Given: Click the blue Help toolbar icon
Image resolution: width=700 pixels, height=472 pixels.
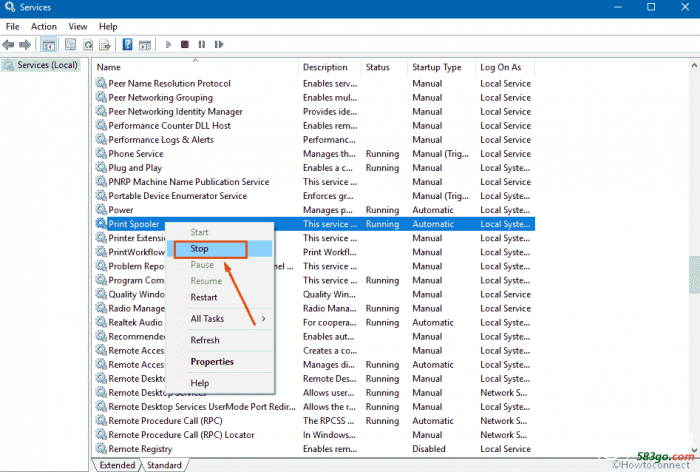Looking at the screenshot, I should 127,45.
